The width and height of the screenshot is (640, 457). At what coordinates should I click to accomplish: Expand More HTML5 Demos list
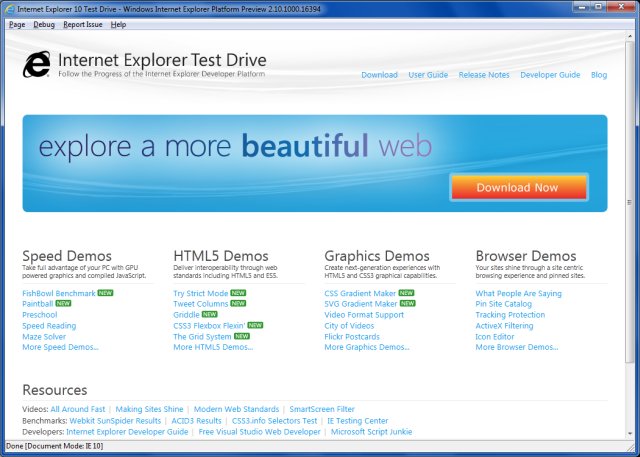212,348
